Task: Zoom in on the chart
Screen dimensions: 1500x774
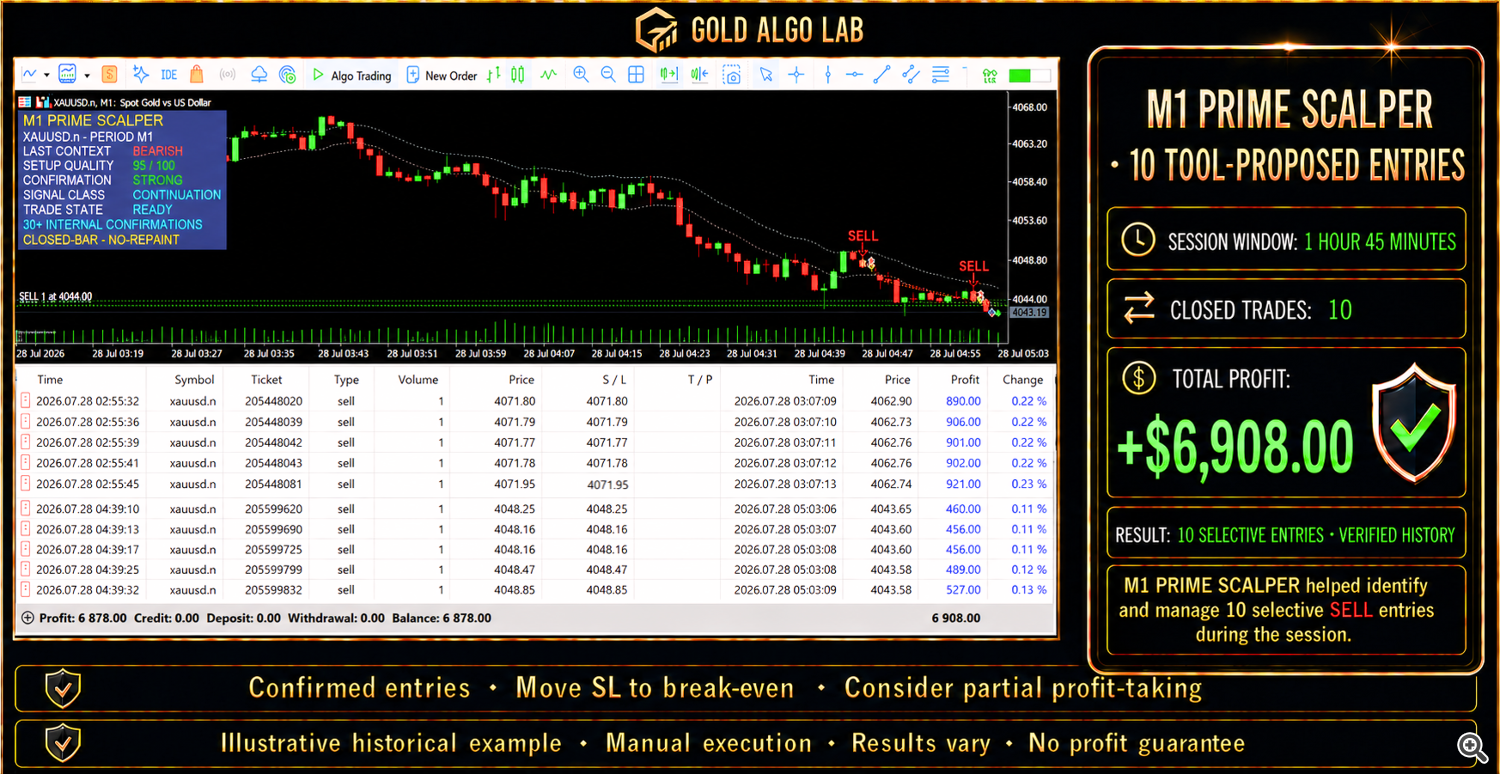Action: pyautogui.click(x=581, y=74)
